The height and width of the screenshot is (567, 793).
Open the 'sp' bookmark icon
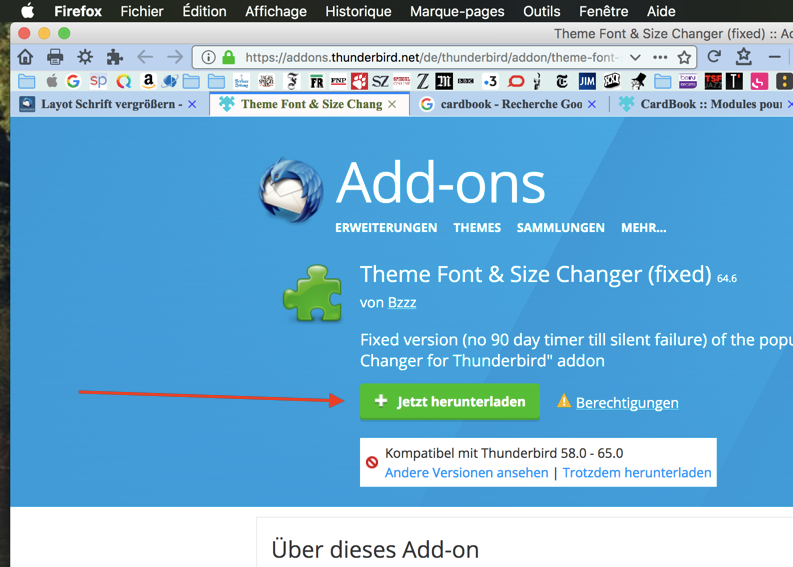click(98, 81)
